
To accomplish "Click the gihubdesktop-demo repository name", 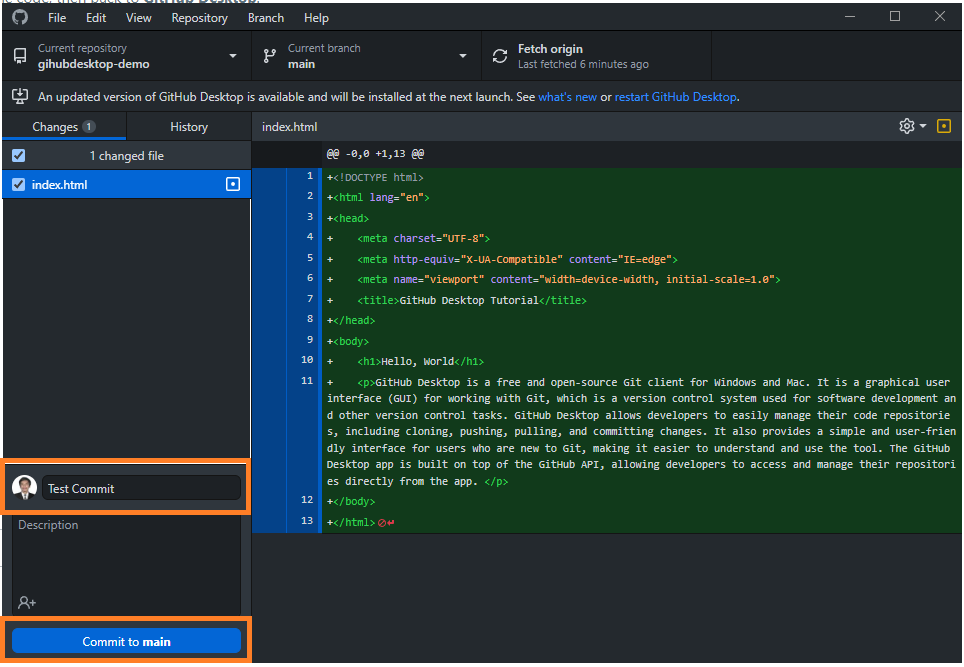I will (93, 65).
